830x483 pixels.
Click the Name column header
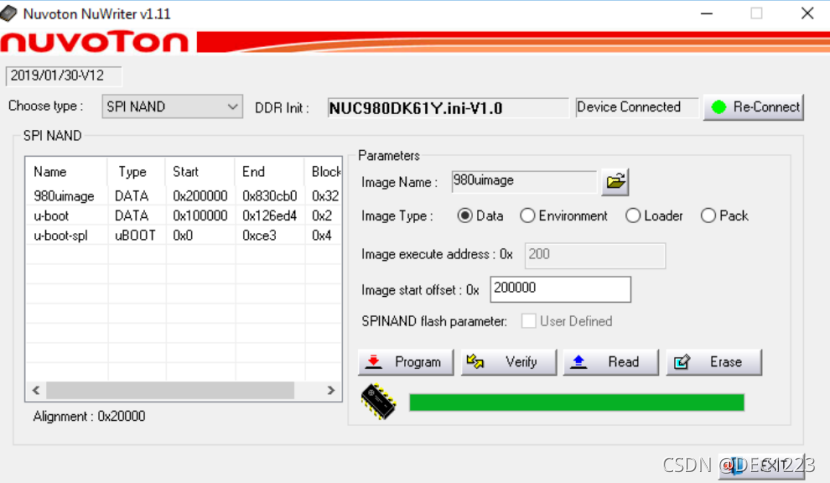[67, 172]
